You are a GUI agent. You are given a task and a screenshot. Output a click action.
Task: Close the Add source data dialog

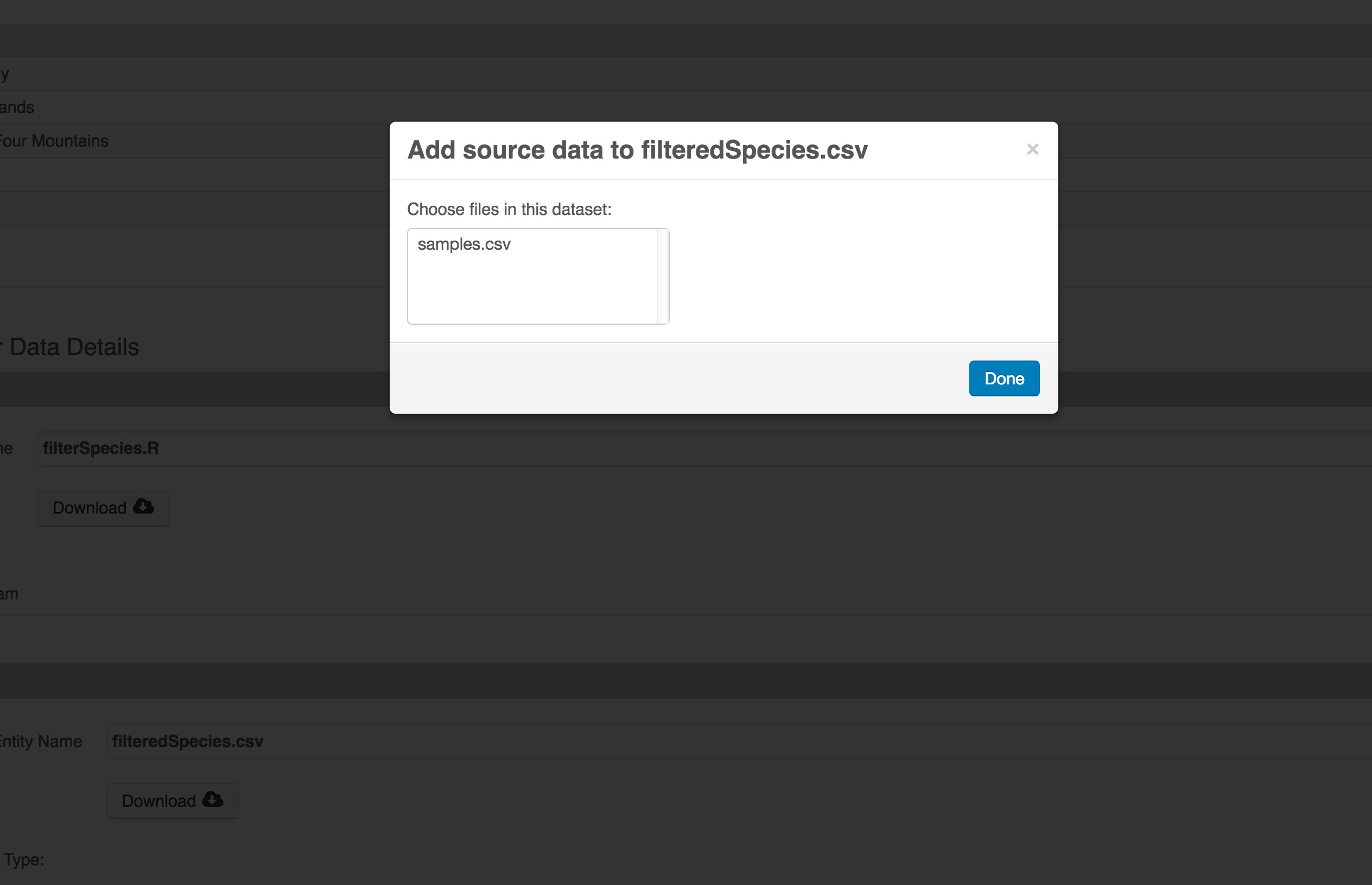(x=1032, y=149)
